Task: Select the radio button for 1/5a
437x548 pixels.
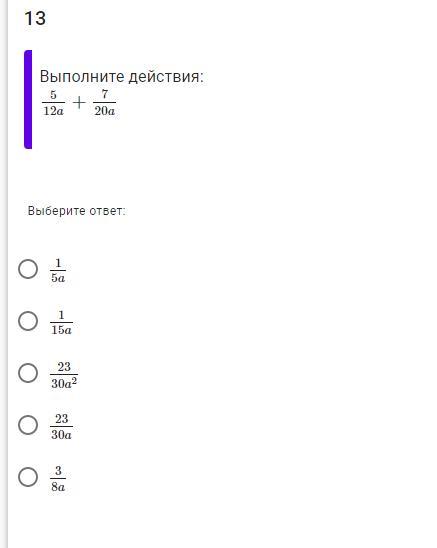Action: click(28, 269)
